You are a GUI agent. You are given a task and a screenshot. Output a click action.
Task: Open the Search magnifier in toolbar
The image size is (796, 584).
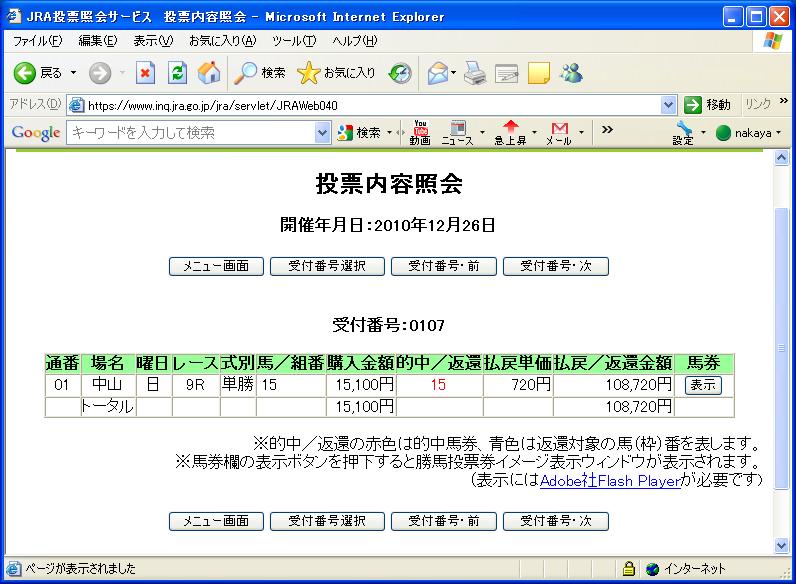pos(245,73)
